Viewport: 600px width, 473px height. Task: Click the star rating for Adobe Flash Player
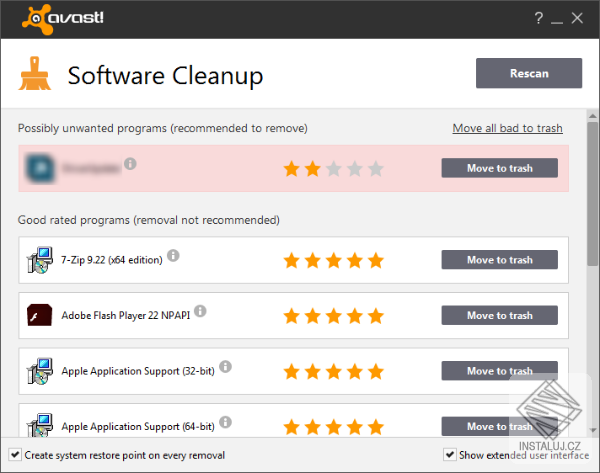[333, 316]
